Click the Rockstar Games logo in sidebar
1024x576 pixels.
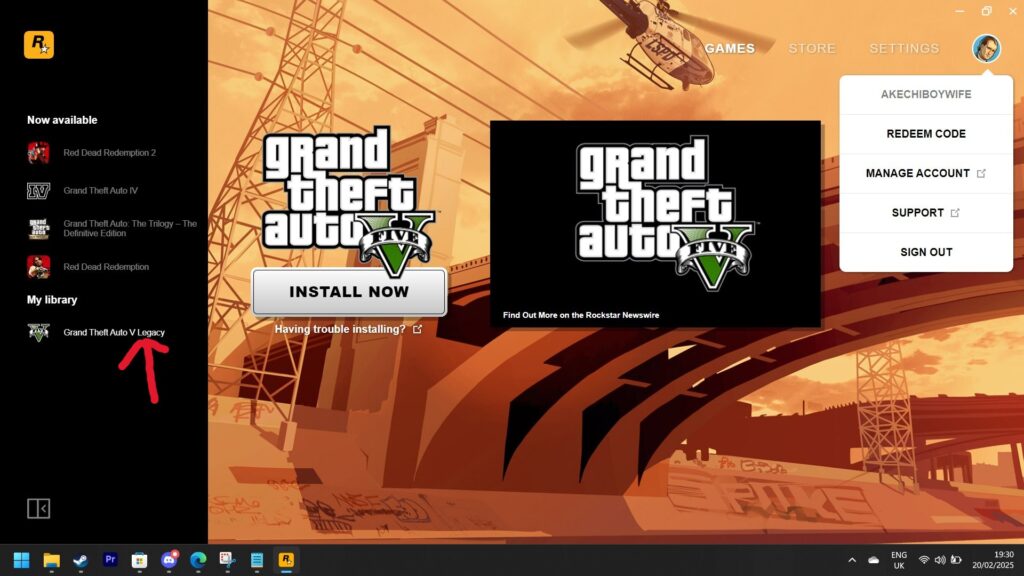38,45
